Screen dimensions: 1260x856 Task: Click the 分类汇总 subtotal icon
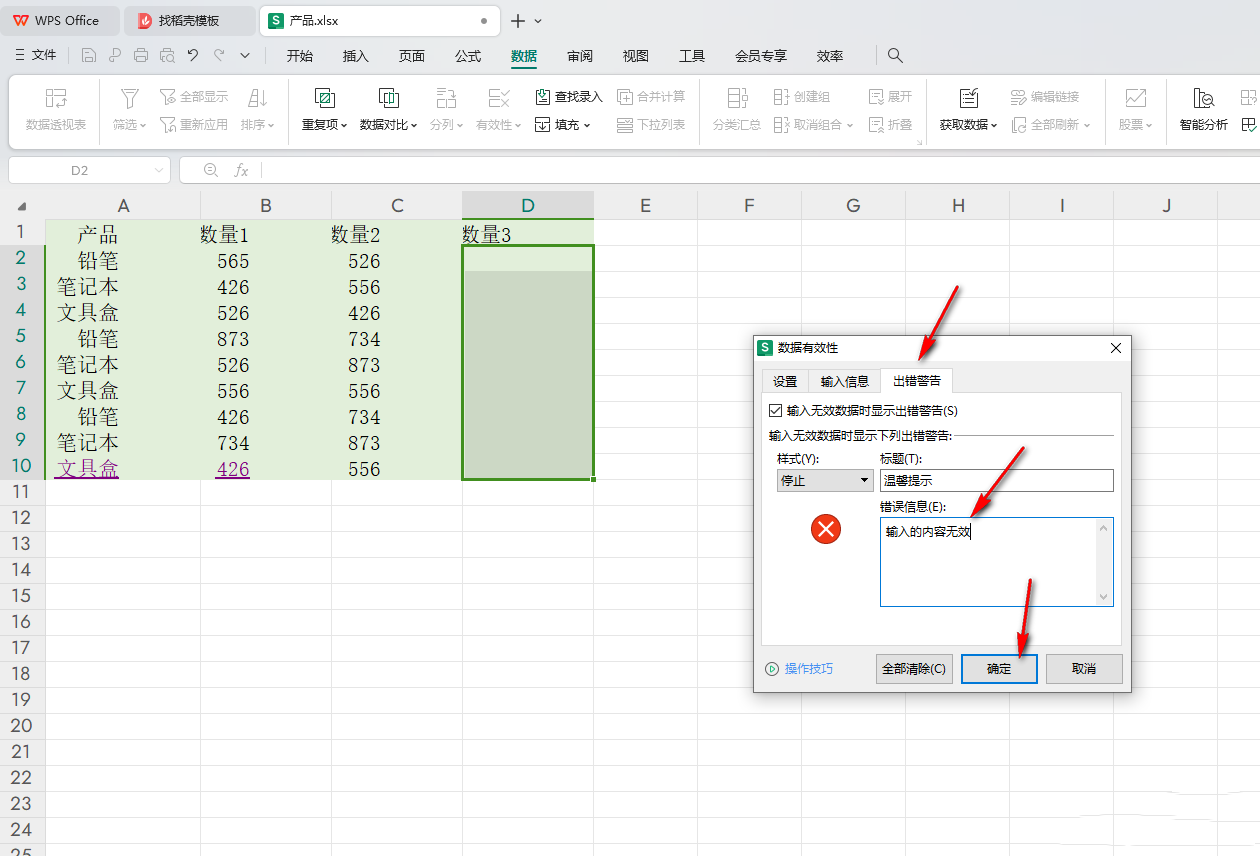click(737, 98)
